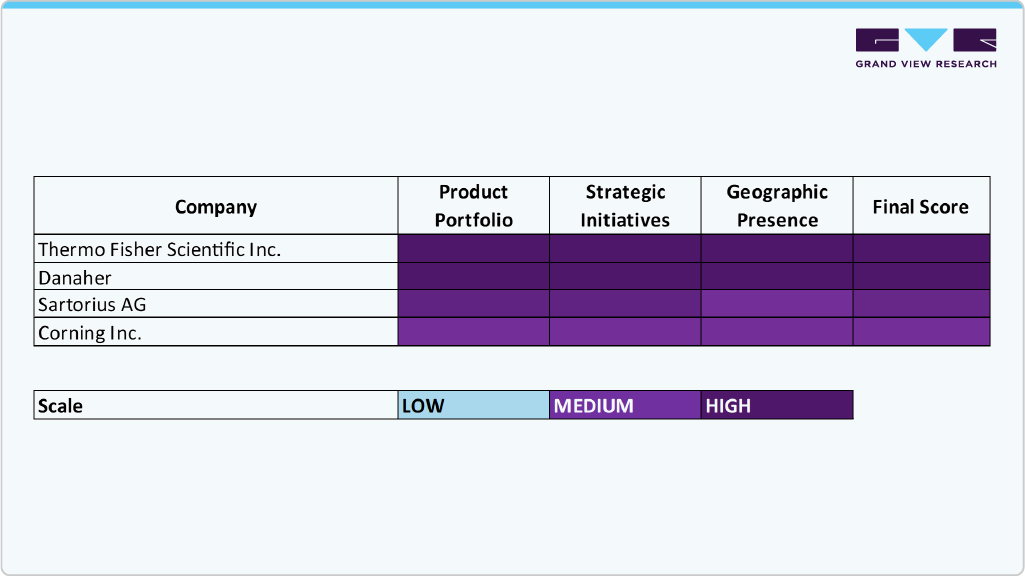Viewport: 1025px width, 576px height.
Task: Select the Final Score header cell
Action: pos(921,206)
